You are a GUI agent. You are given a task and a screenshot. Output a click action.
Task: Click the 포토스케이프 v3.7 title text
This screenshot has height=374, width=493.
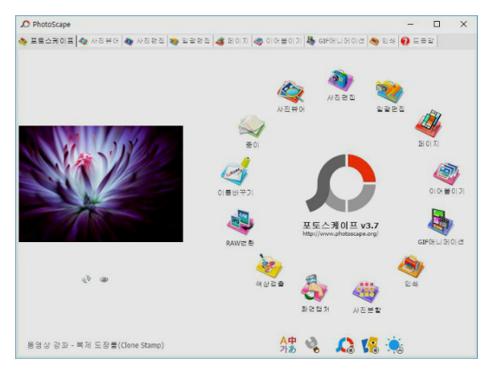341,225
